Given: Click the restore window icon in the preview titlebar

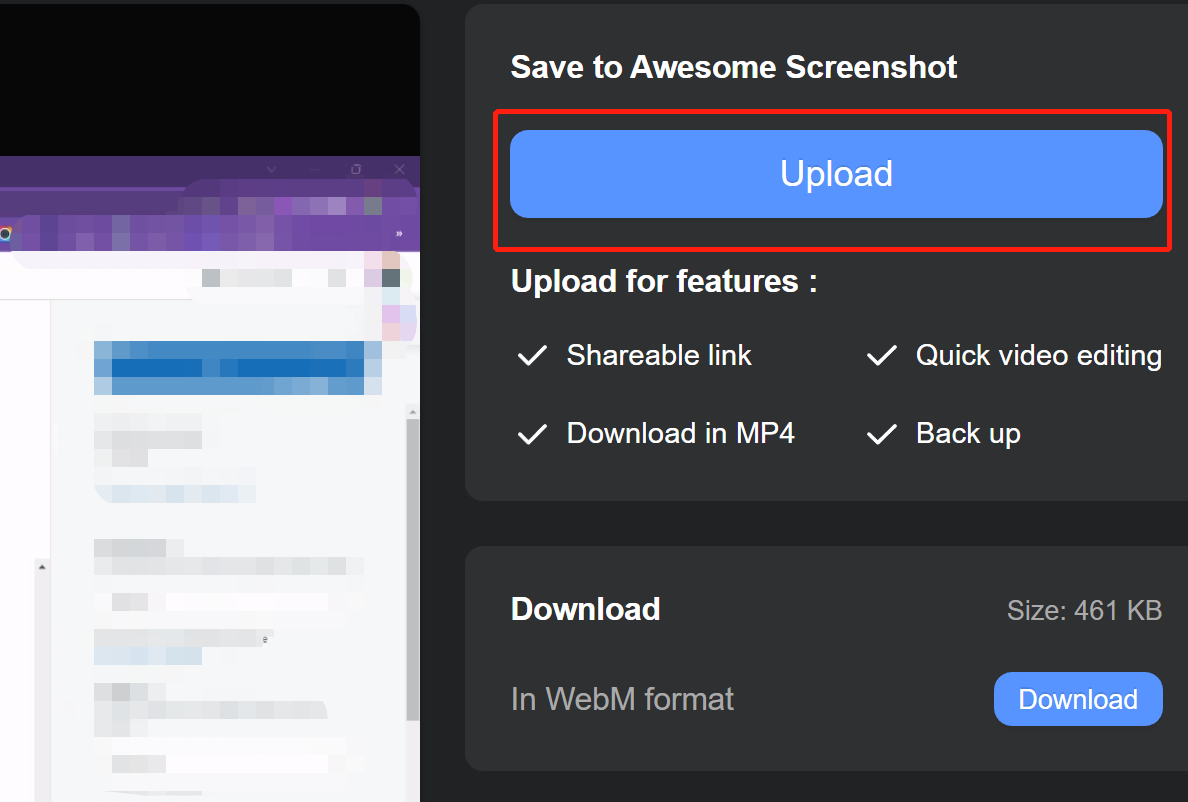Looking at the screenshot, I should [x=356, y=170].
